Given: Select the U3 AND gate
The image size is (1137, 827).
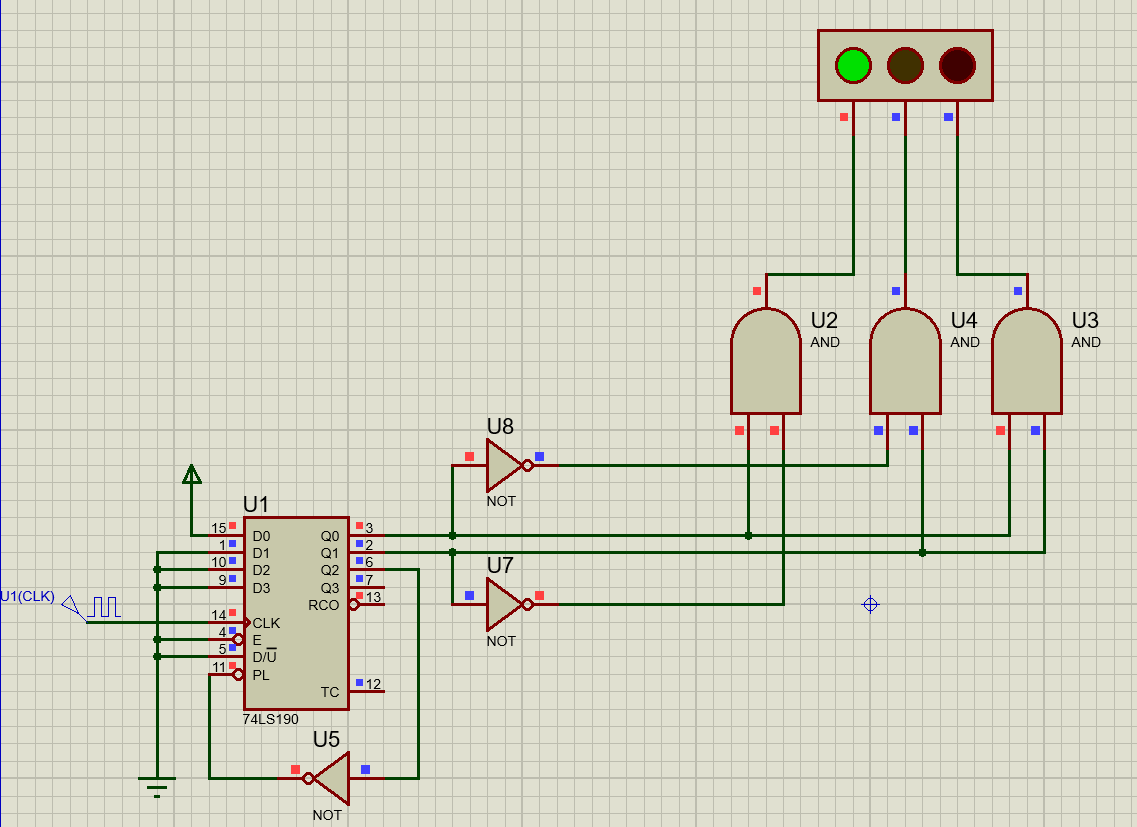Looking at the screenshot, I should (x=1026, y=362).
